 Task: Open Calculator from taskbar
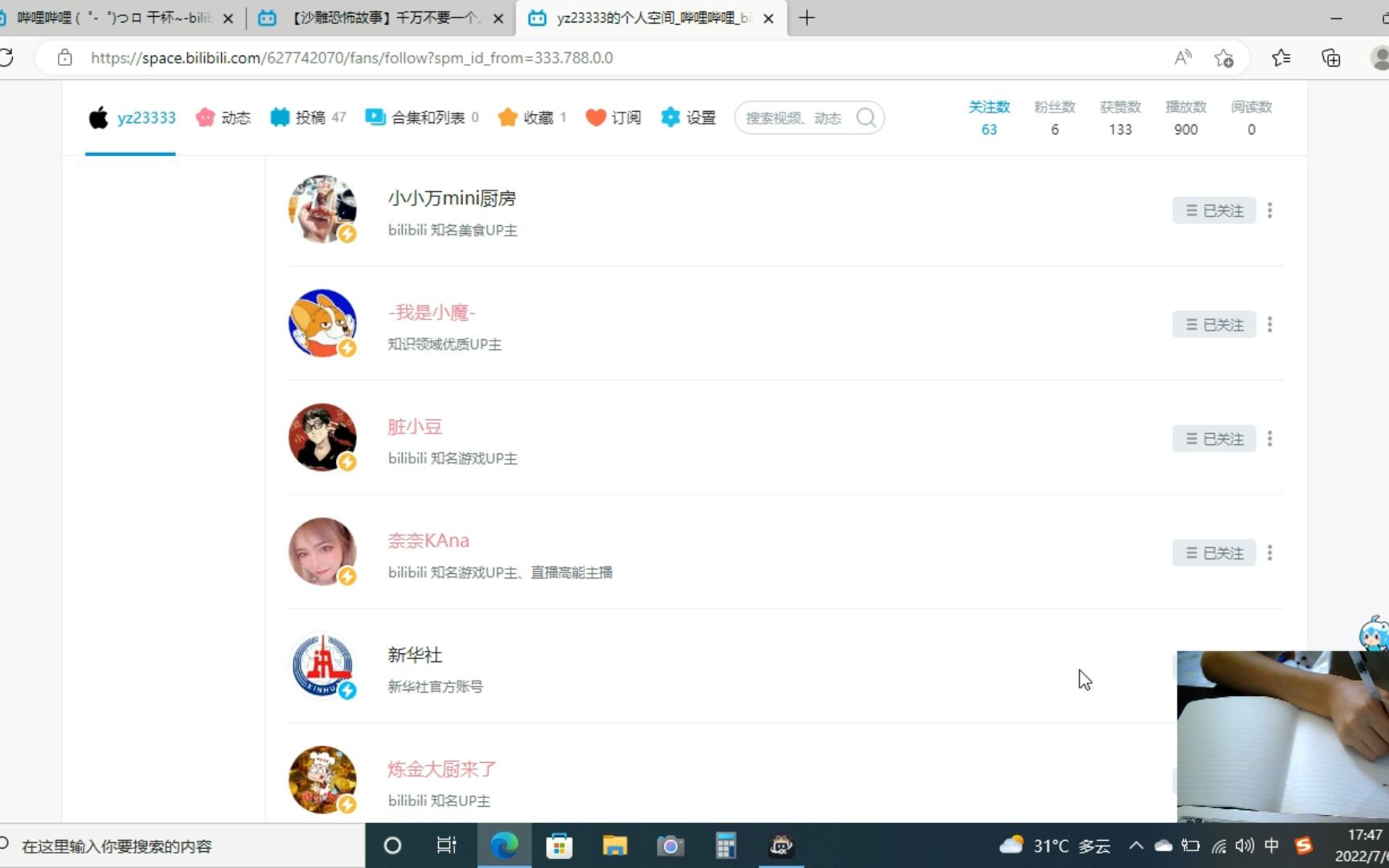click(726, 845)
